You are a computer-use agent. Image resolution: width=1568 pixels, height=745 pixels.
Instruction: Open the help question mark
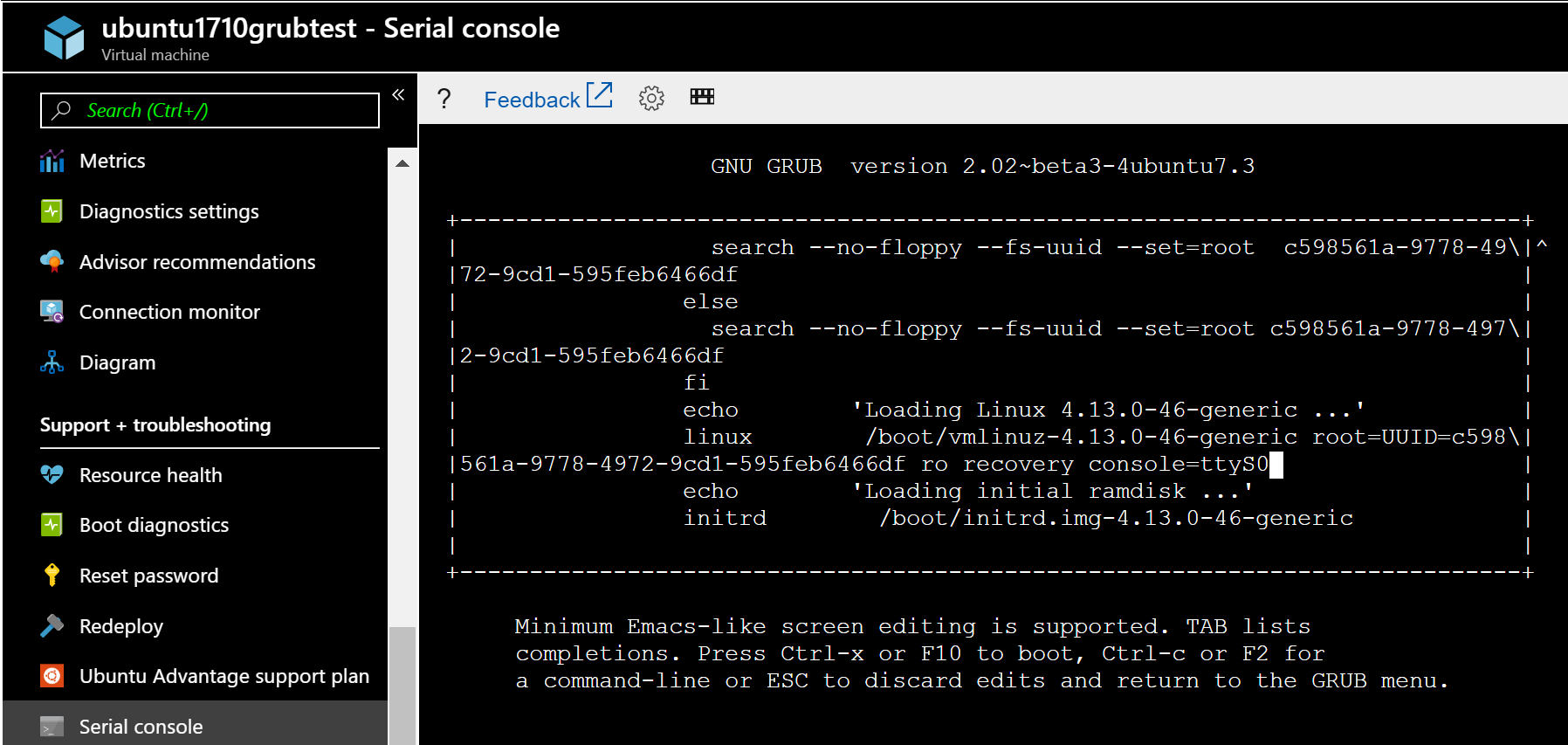coord(444,99)
